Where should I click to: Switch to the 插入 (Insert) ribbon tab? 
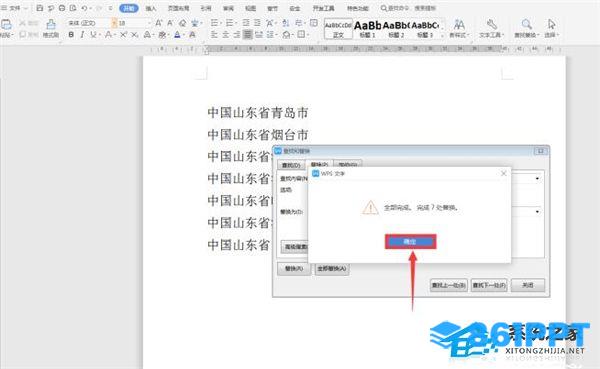(x=151, y=8)
